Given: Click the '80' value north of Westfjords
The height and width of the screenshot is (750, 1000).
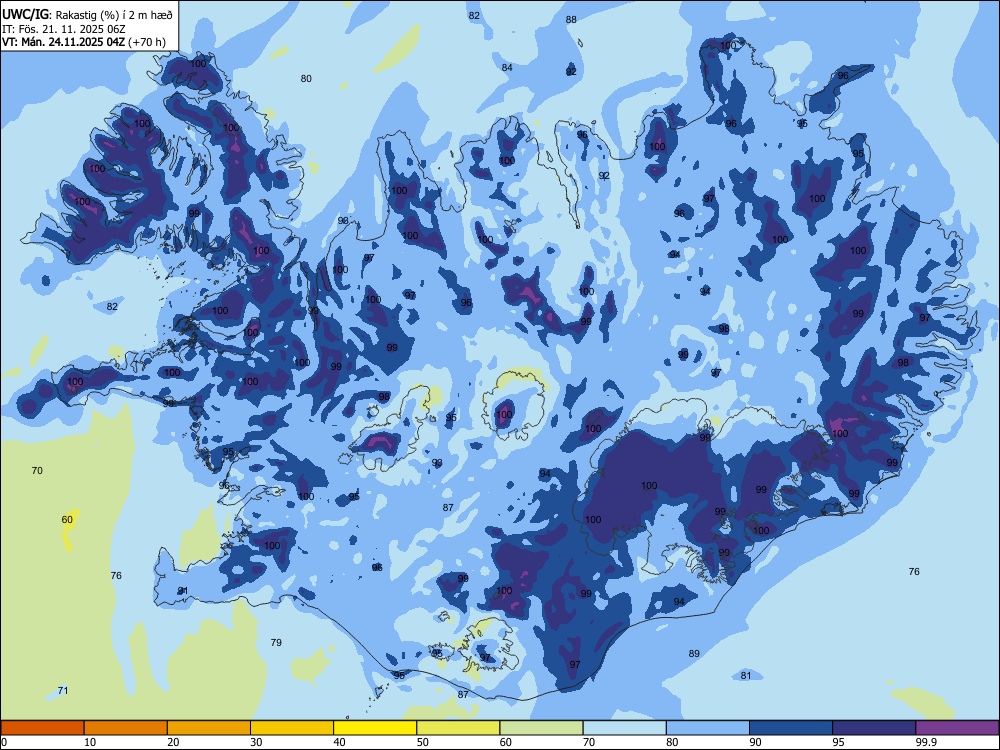Looking at the screenshot, I should (x=306, y=78).
